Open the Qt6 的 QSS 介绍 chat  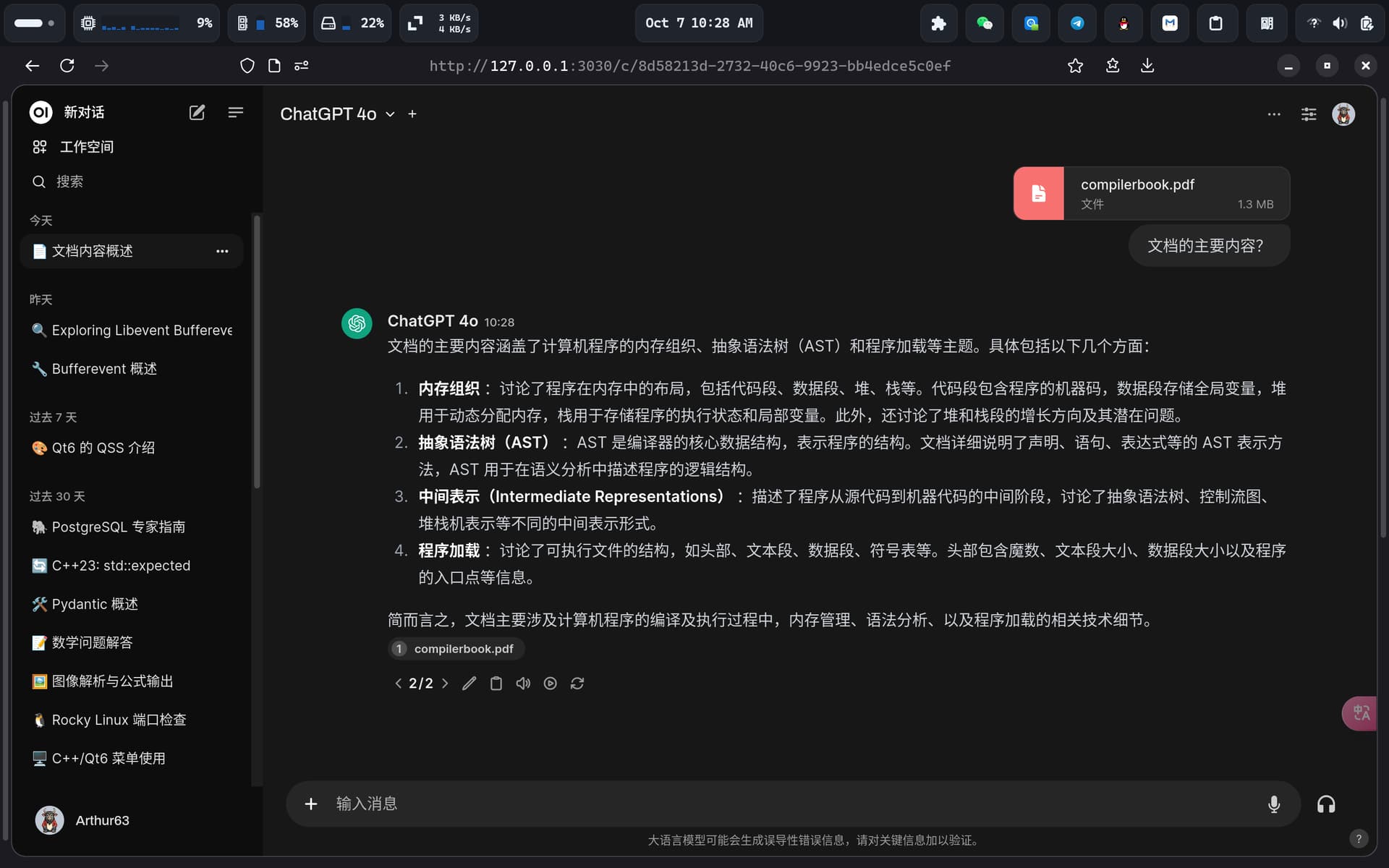click(x=132, y=448)
